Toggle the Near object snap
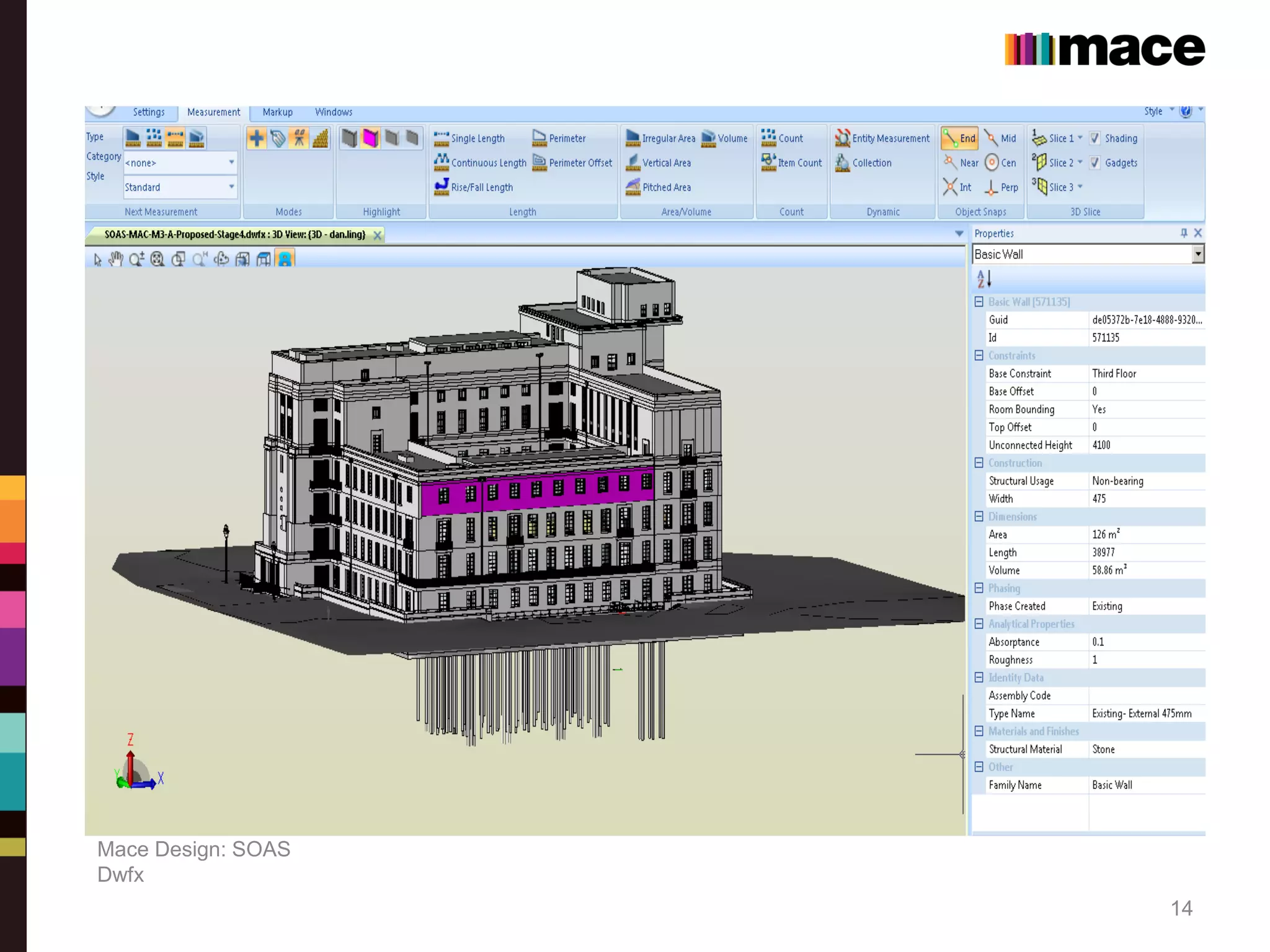This screenshot has width=1270, height=952. pos(961,162)
